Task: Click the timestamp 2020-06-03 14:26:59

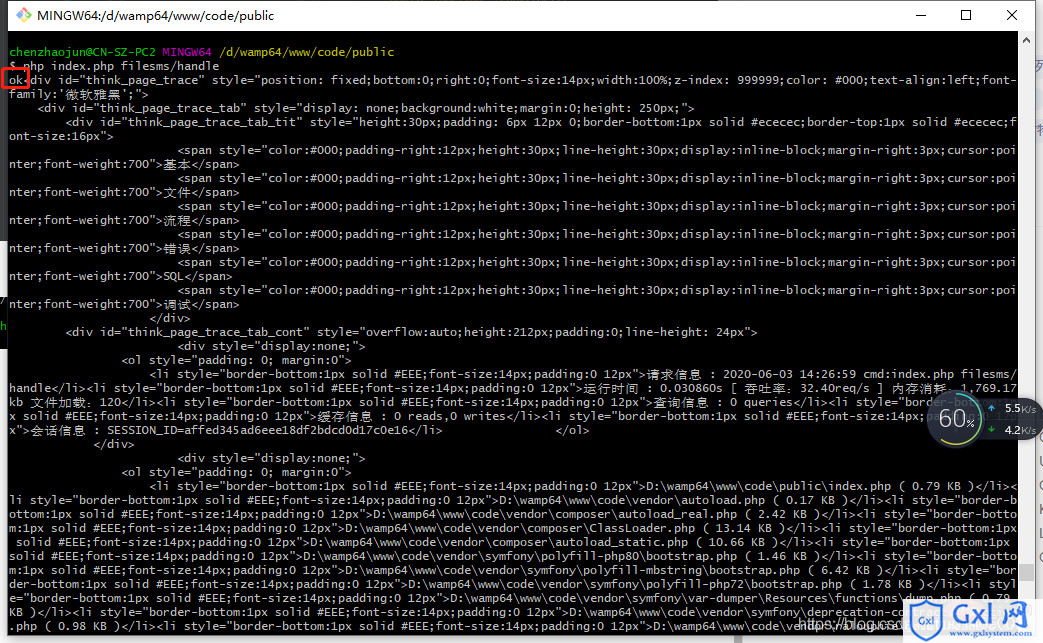Action: [790, 374]
